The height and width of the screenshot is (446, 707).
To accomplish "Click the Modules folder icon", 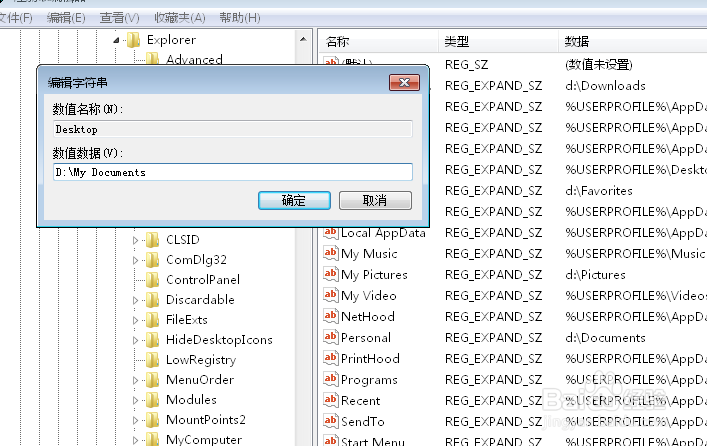I will click(152, 400).
